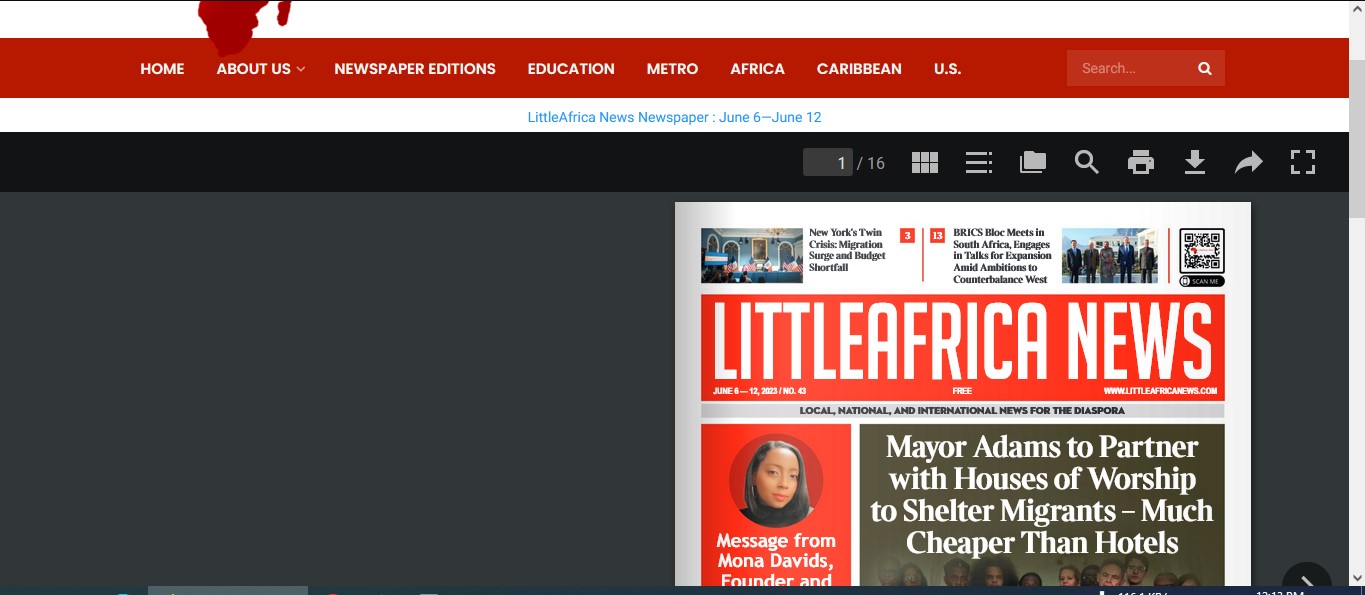Click the press conference photo thumbnail

point(752,256)
